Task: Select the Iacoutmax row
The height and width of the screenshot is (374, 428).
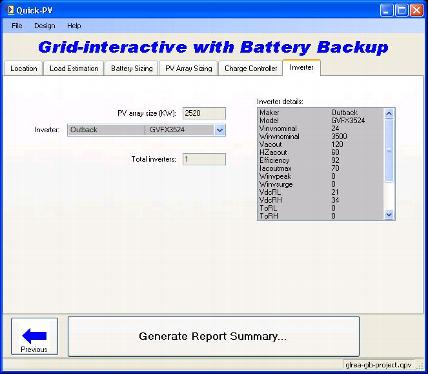Action: coord(320,168)
